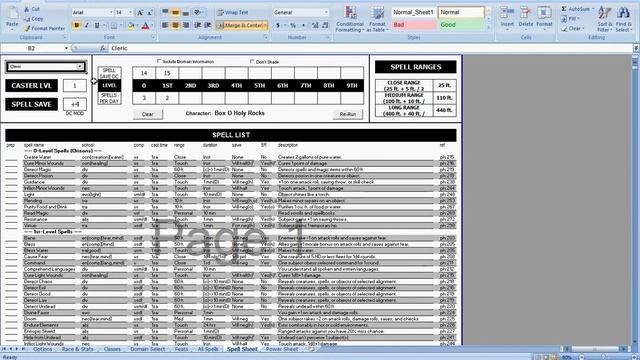The width and height of the screenshot is (640, 360).
Task: Click the Paste icon
Action: pyautogui.click(x=12, y=14)
